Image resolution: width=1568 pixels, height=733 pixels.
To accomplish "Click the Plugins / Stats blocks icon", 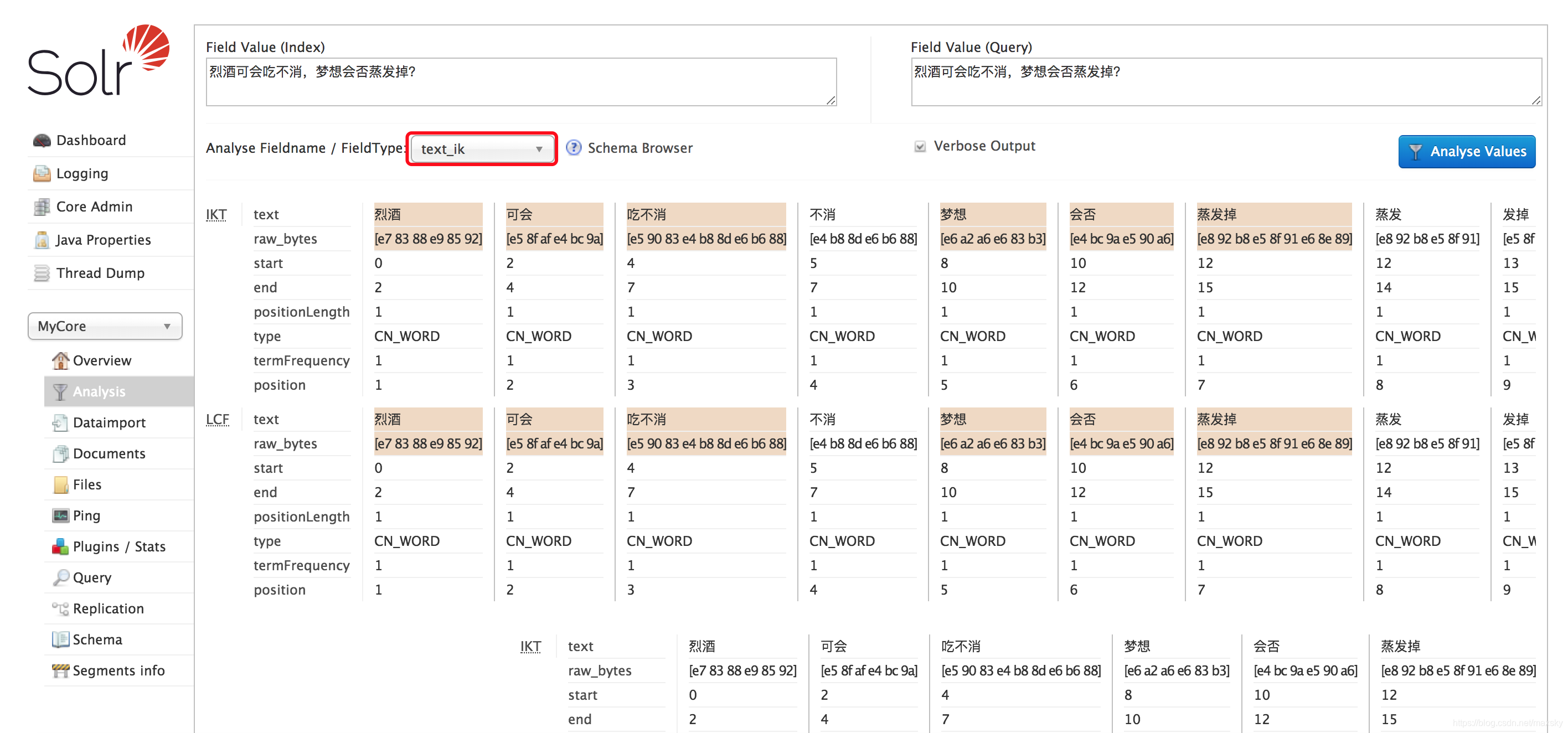I will click(60, 547).
